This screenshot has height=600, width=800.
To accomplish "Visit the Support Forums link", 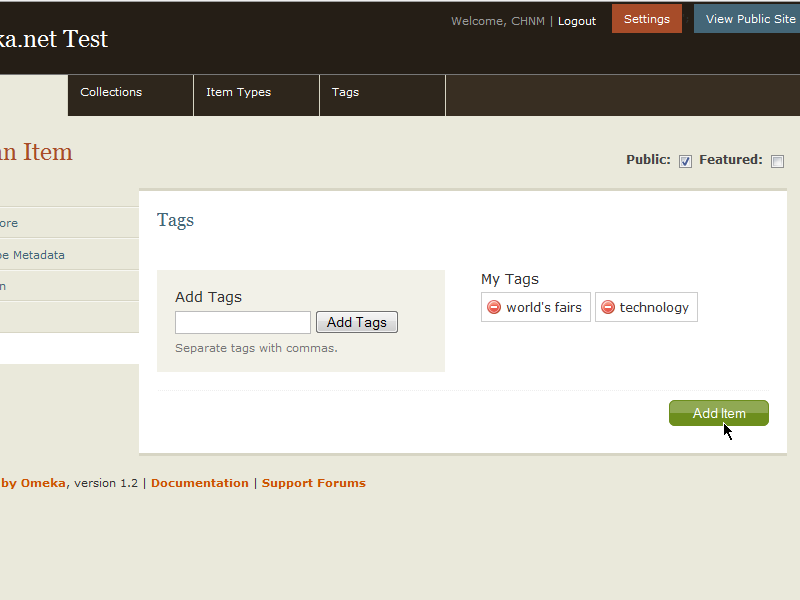I will pyautogui.click(x=314, y=483).
